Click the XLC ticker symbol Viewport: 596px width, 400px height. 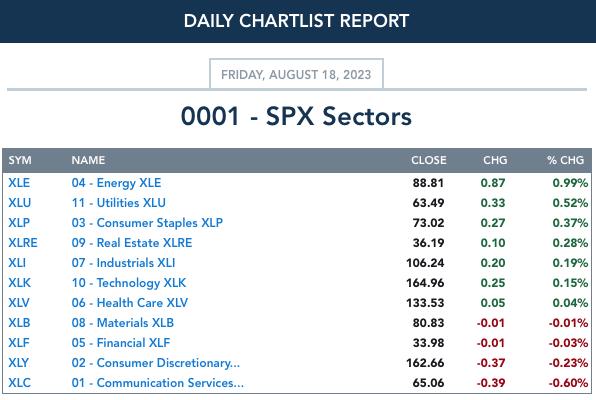[19, 383]
